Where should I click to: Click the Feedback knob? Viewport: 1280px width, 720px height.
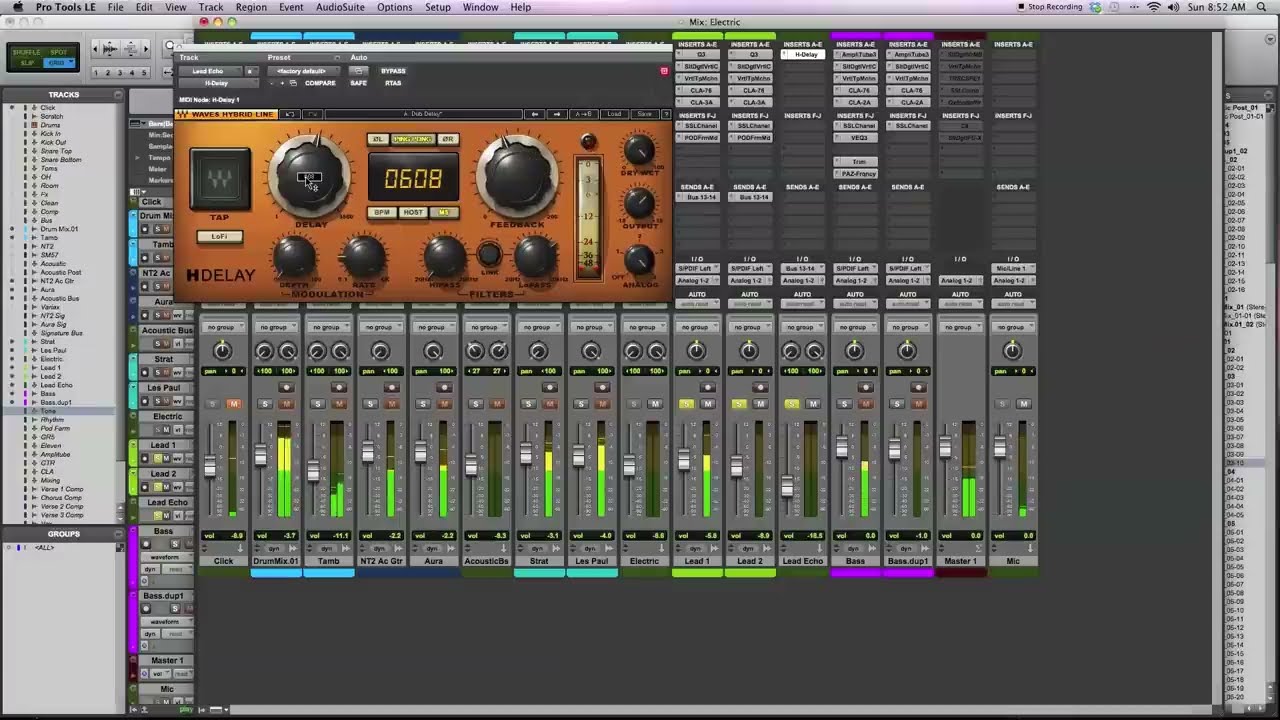click(517, 176)
